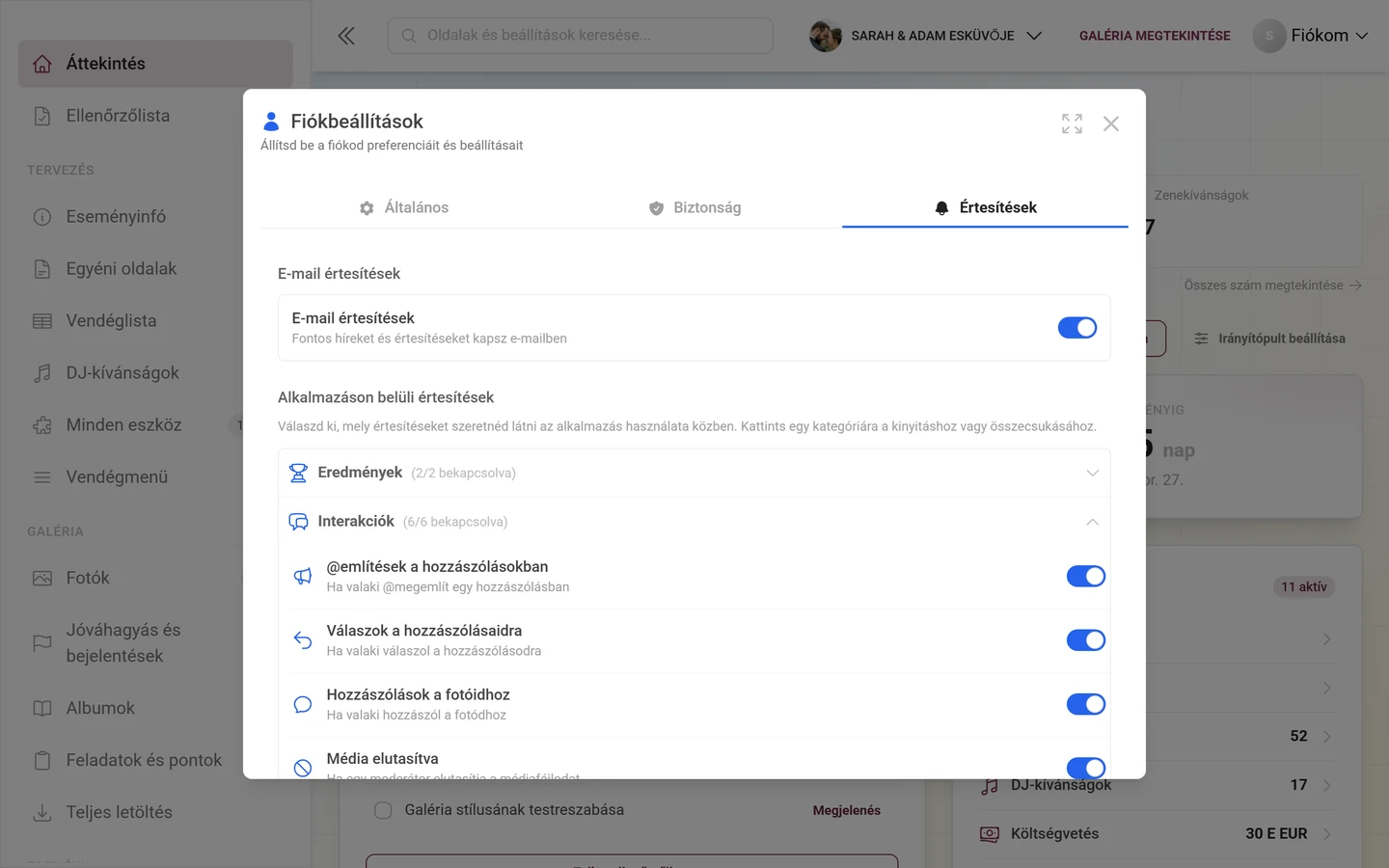
Task: Collapse the sidebar with double-chevron icon
Action: pos(346,36)
